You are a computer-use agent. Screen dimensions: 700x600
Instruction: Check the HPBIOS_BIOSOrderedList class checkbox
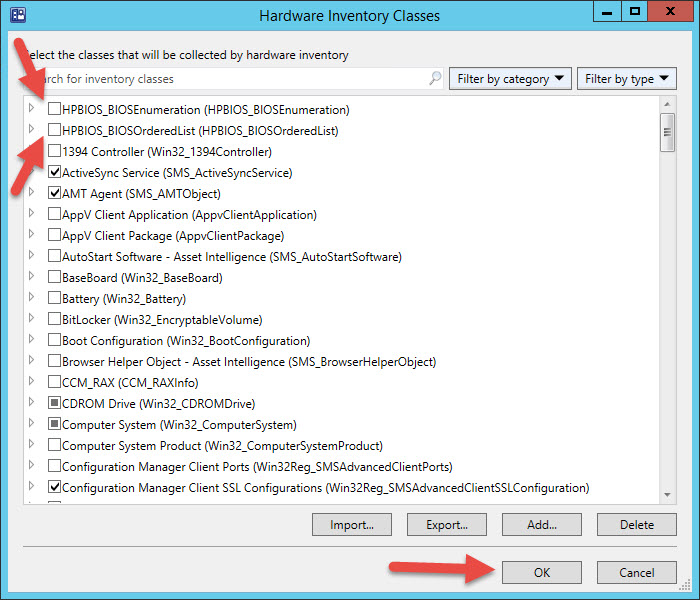54,131
